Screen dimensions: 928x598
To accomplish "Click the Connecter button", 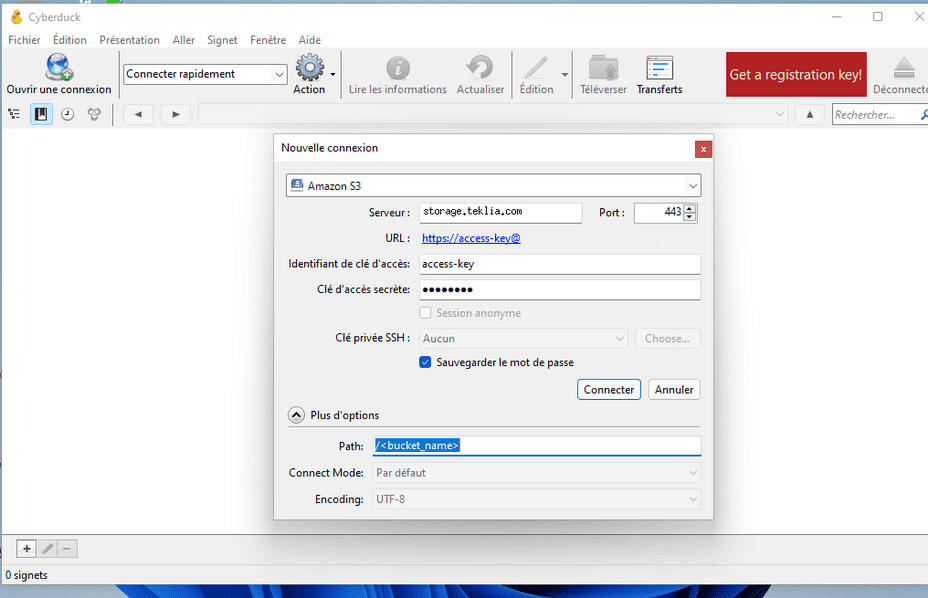I will click(609, 390).
